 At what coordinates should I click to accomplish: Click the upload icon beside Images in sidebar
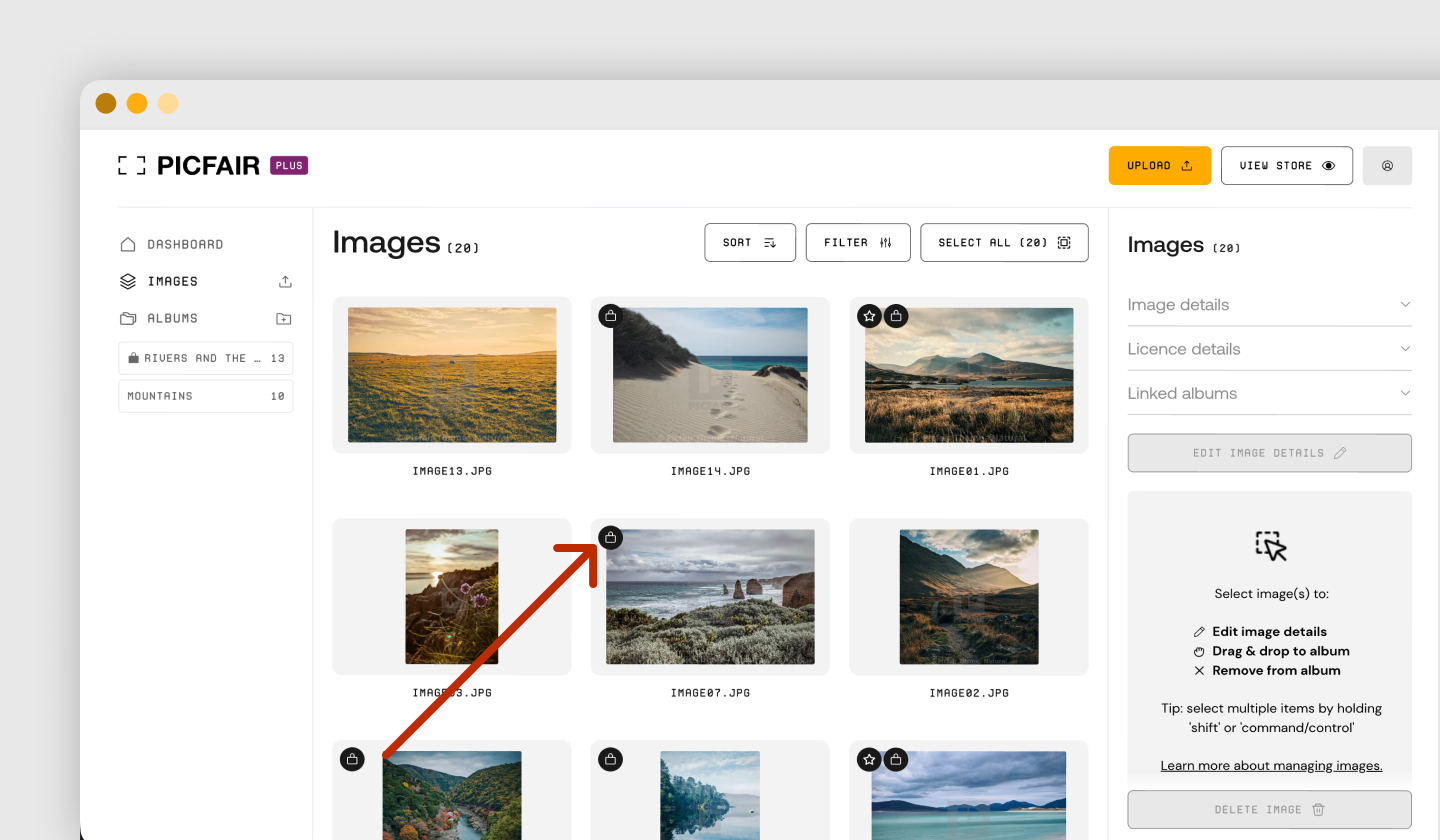[x=285, y=282]
